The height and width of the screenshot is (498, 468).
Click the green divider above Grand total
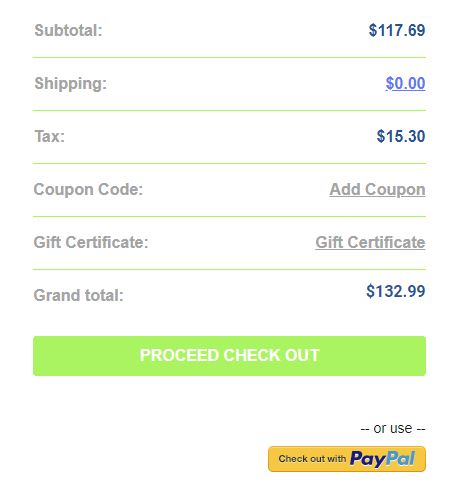tap(229, 269)
